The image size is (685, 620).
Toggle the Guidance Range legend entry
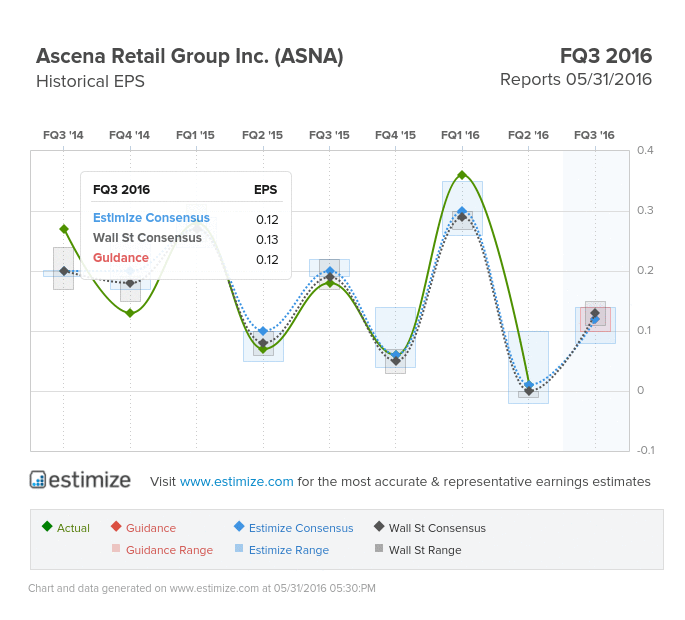pos(162,550)
